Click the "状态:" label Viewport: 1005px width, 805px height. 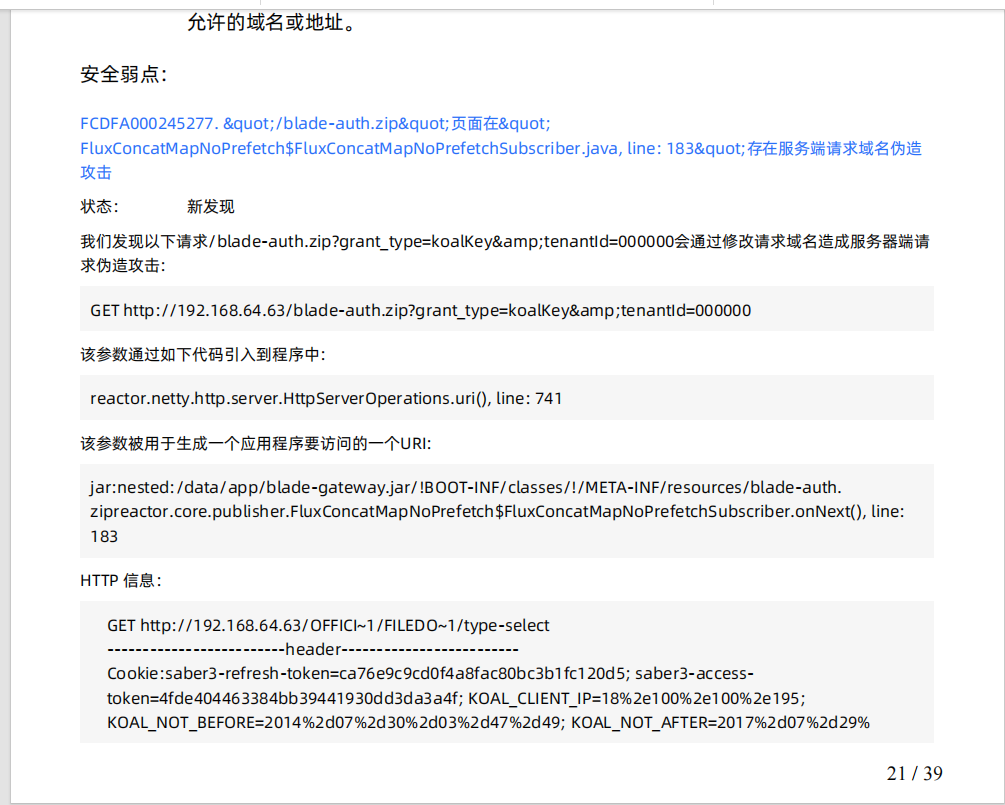[100, 207]
